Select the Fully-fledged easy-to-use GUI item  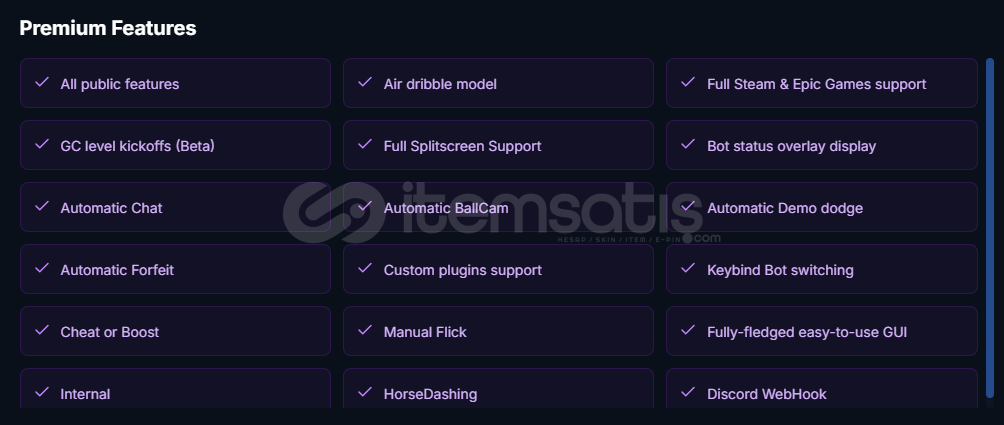coord(822,331)
